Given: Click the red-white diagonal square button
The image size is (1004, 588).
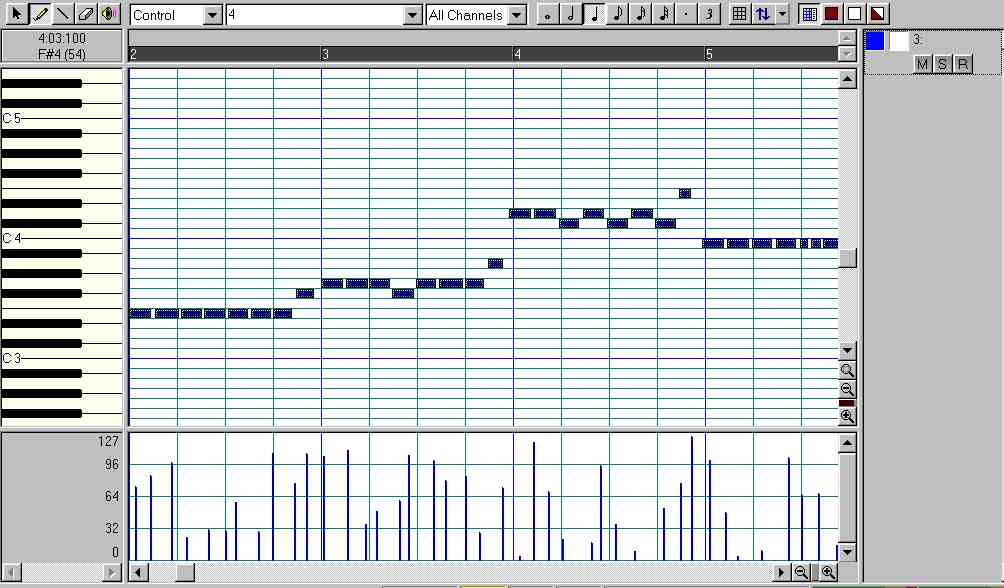Looking at the screenshot, I should tap(878, 14).
